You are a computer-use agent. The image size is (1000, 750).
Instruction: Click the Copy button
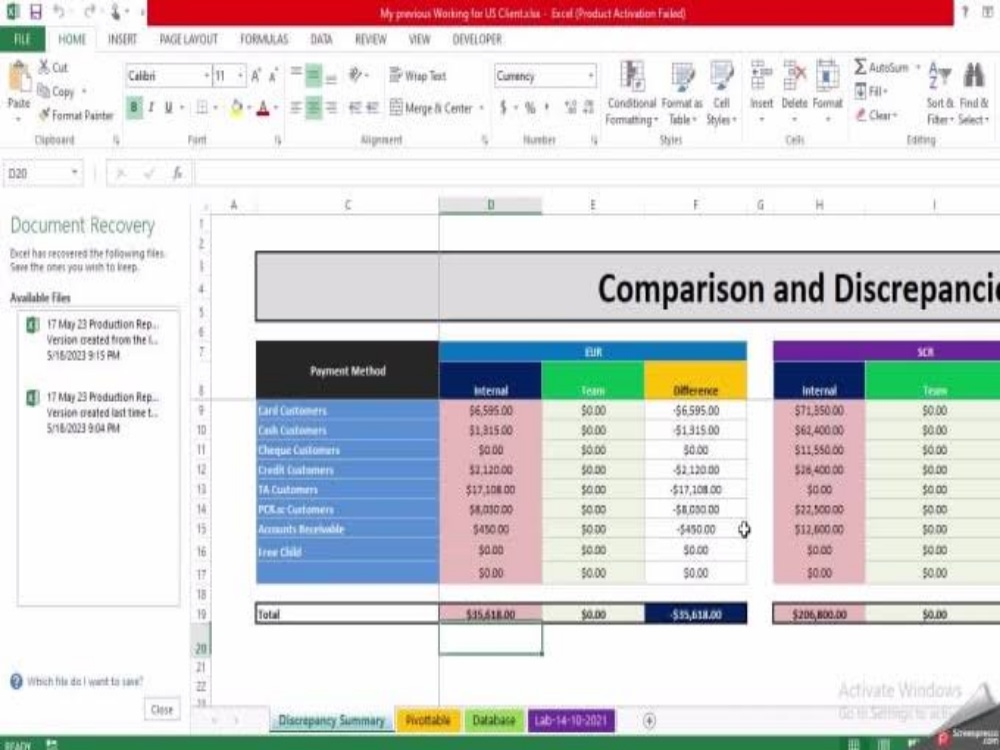click(x=56, y=91)
